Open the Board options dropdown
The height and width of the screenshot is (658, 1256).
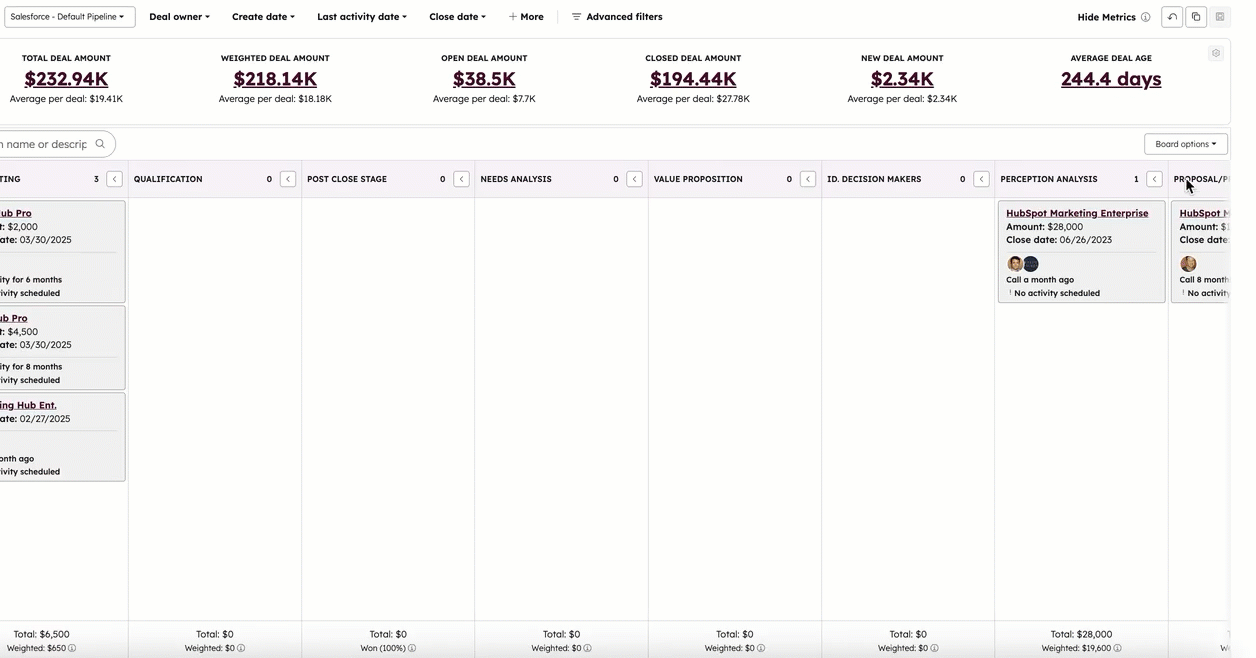[1185, 143]
